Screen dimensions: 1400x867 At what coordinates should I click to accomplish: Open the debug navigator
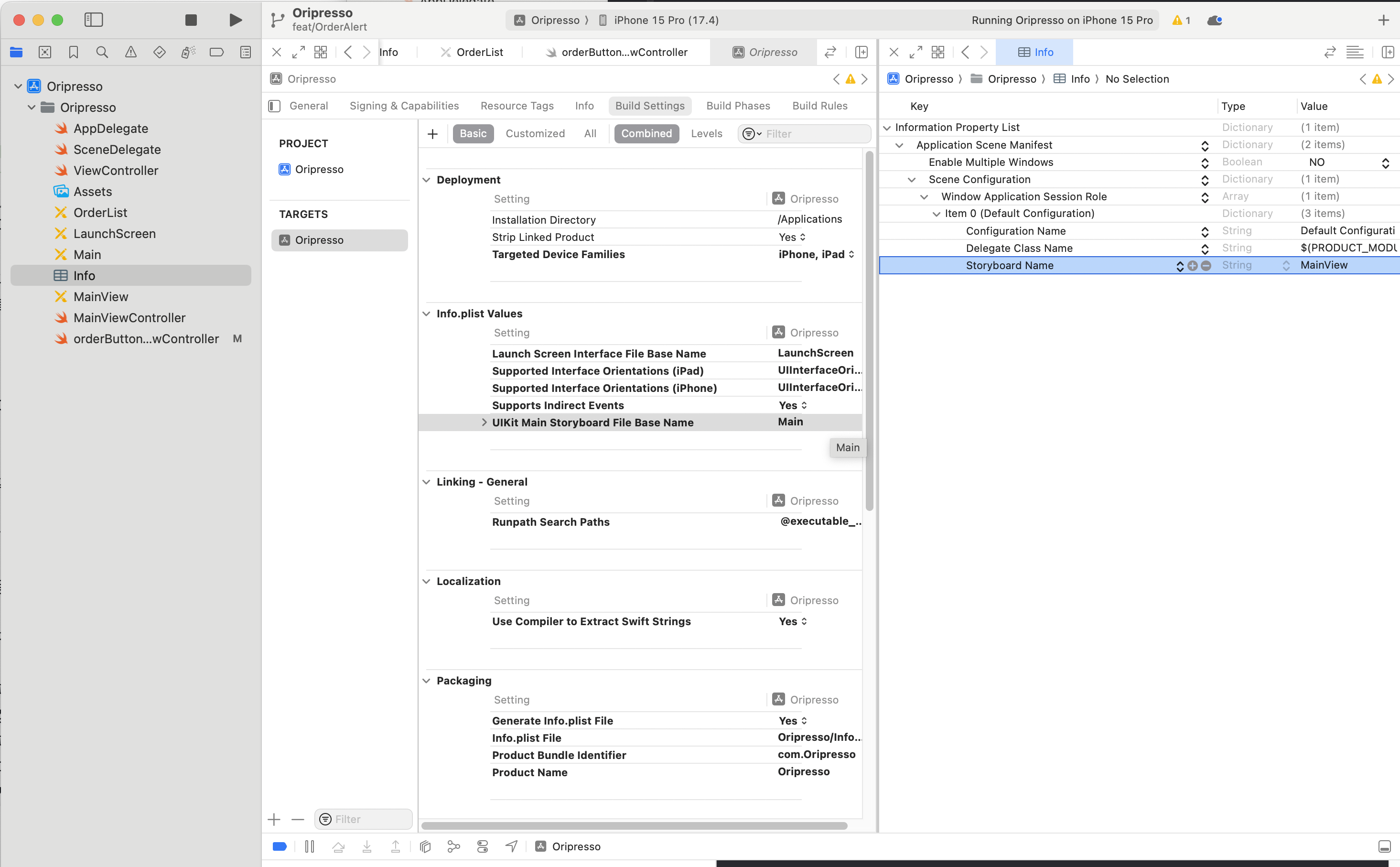point(188,52)
